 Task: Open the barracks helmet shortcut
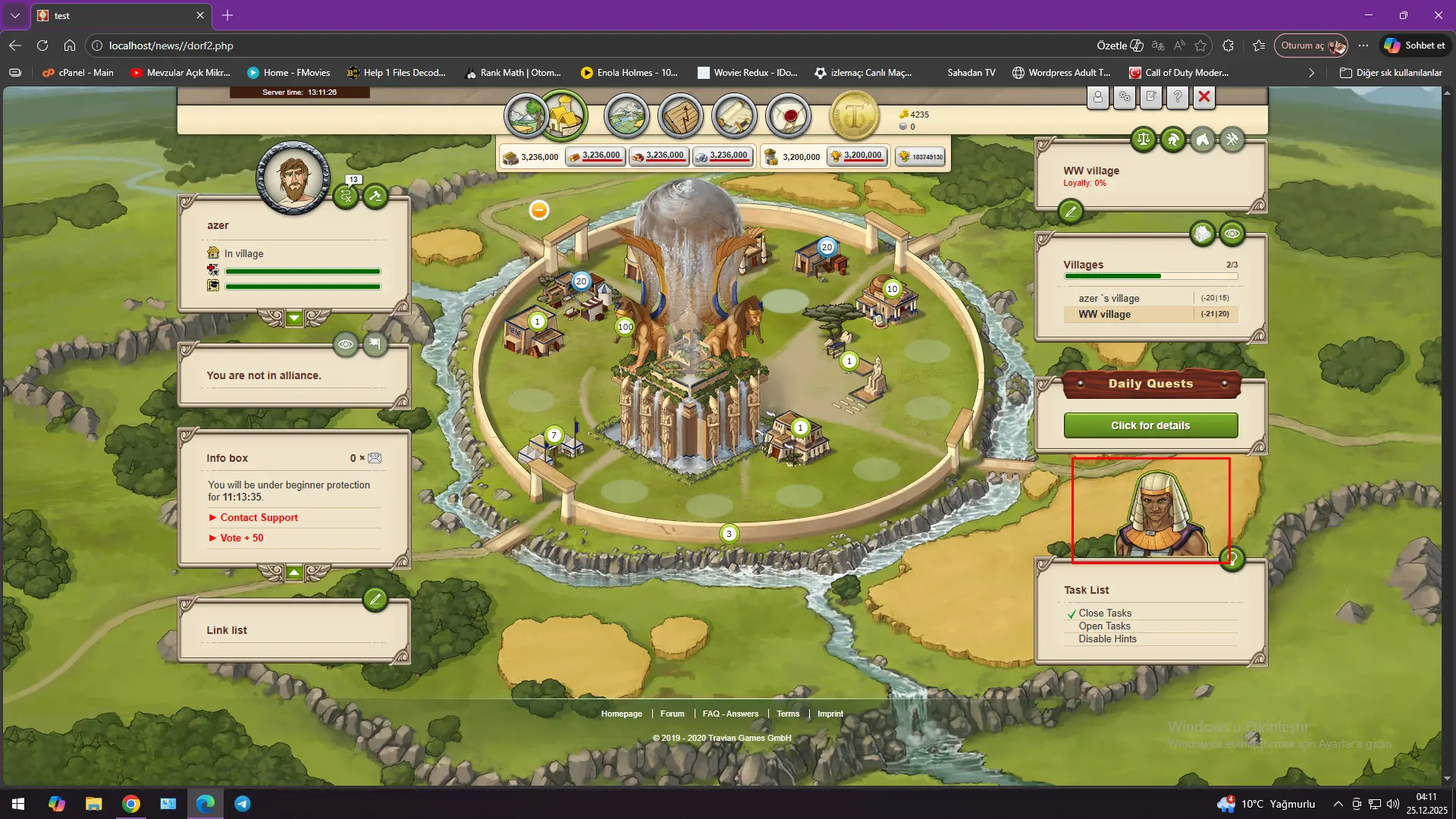pos(1173,139)
